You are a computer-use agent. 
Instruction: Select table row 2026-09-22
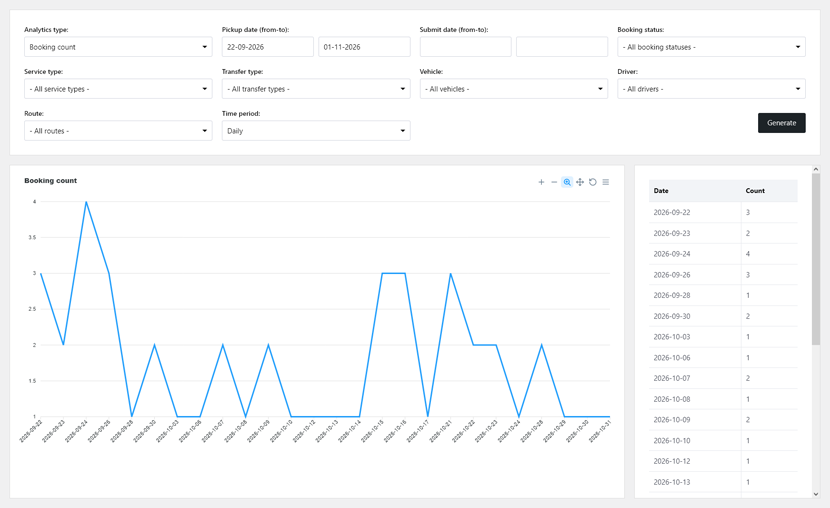tap(723, 212)
